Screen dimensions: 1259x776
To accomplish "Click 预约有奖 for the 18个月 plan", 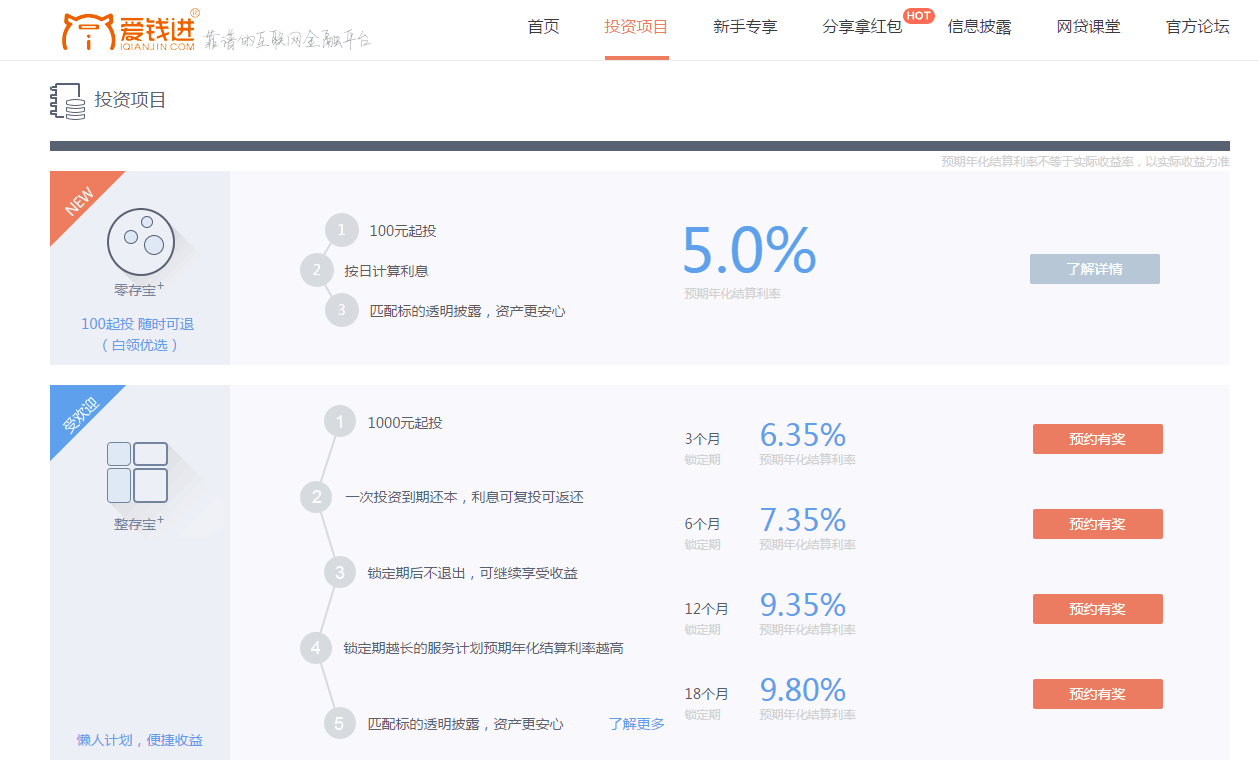I will coord(1097,693).
